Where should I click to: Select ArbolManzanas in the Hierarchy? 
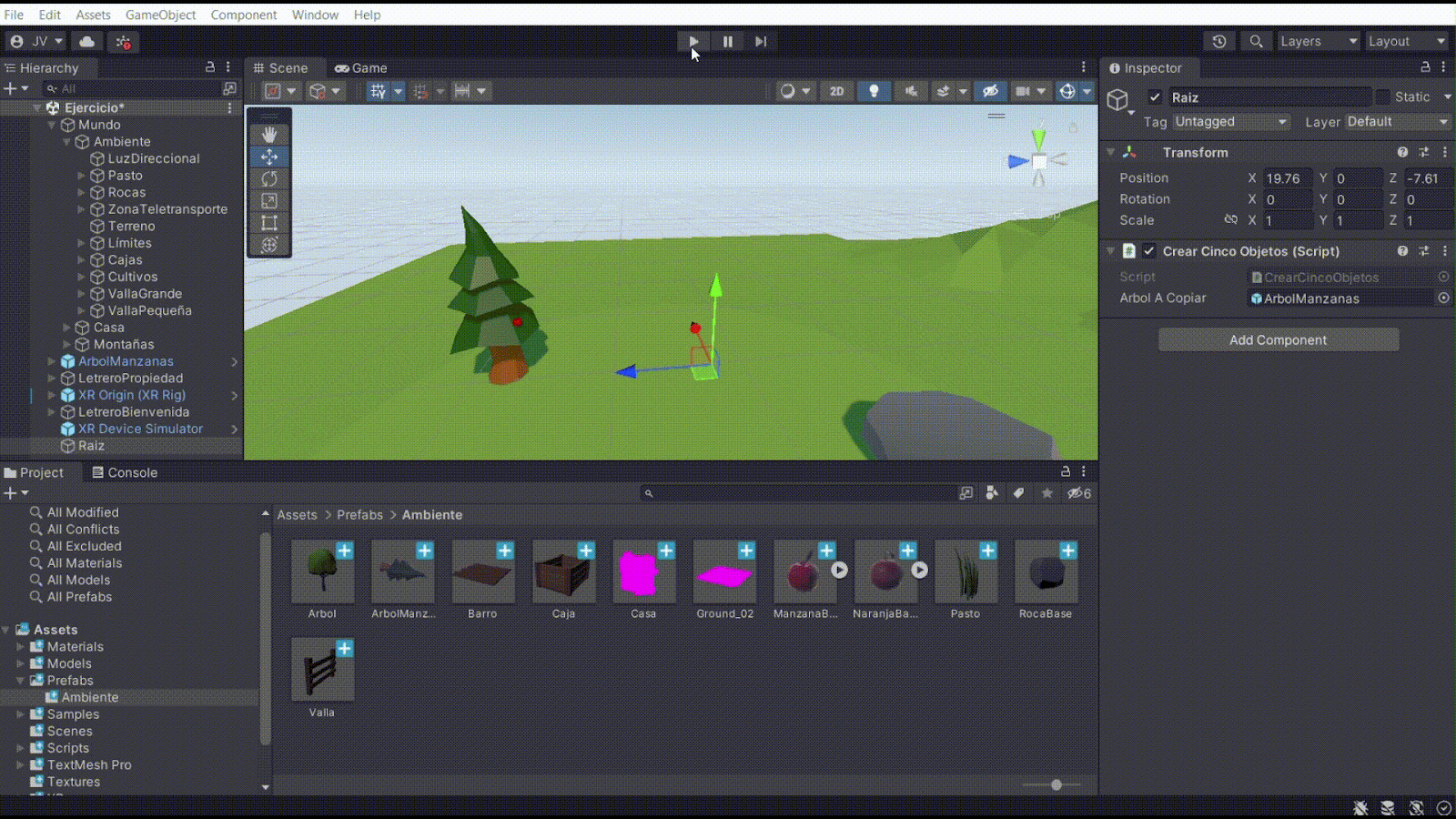[x=126, y=361]
